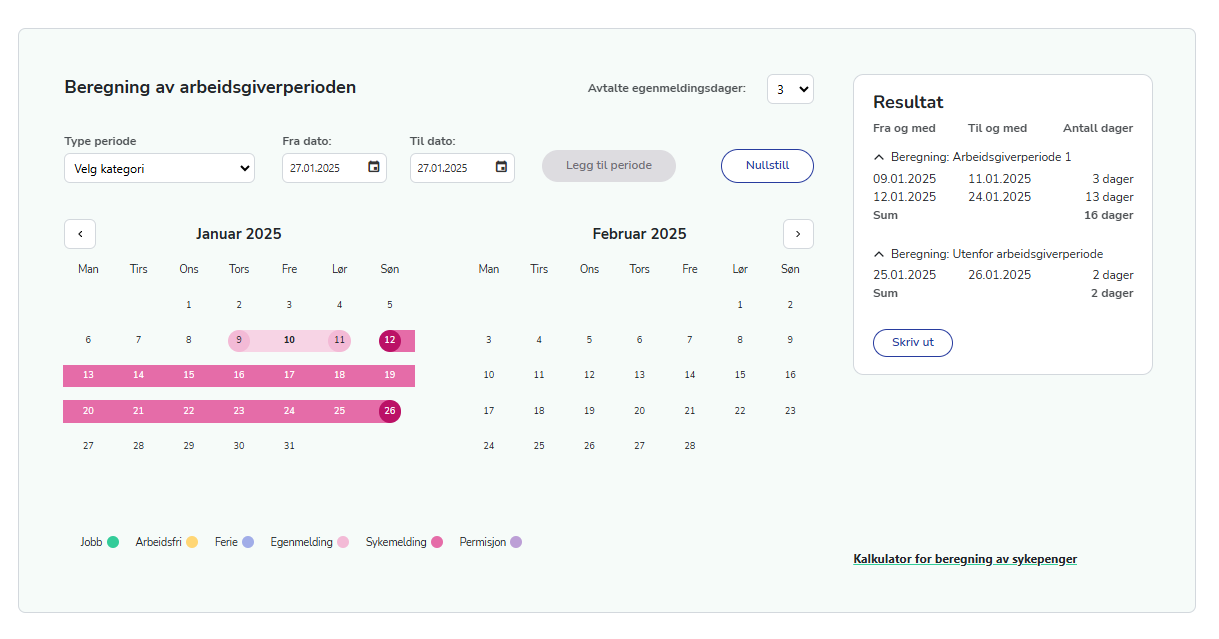Click the Legg til periode button

608,166
